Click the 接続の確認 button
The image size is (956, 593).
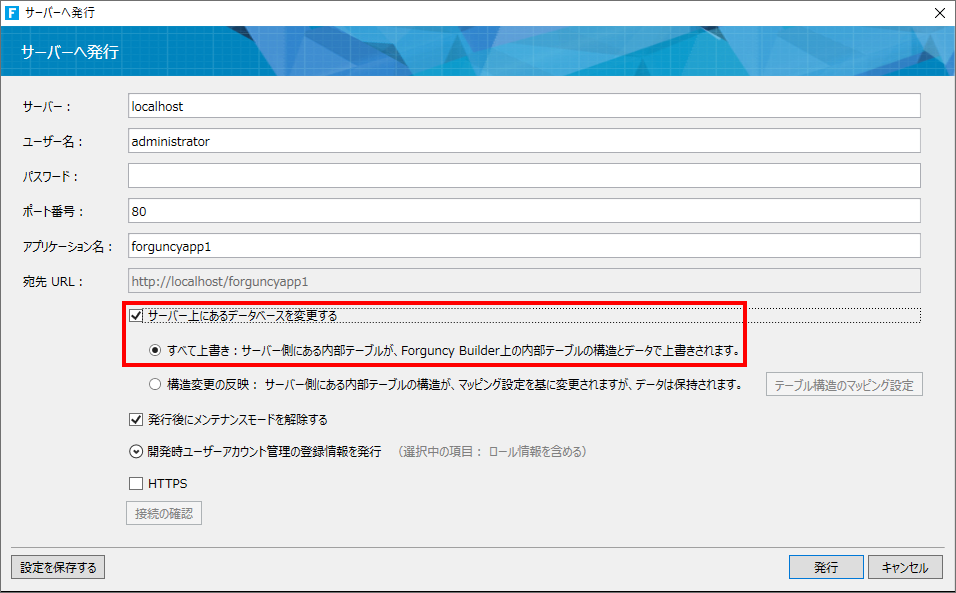coord(164,513)
